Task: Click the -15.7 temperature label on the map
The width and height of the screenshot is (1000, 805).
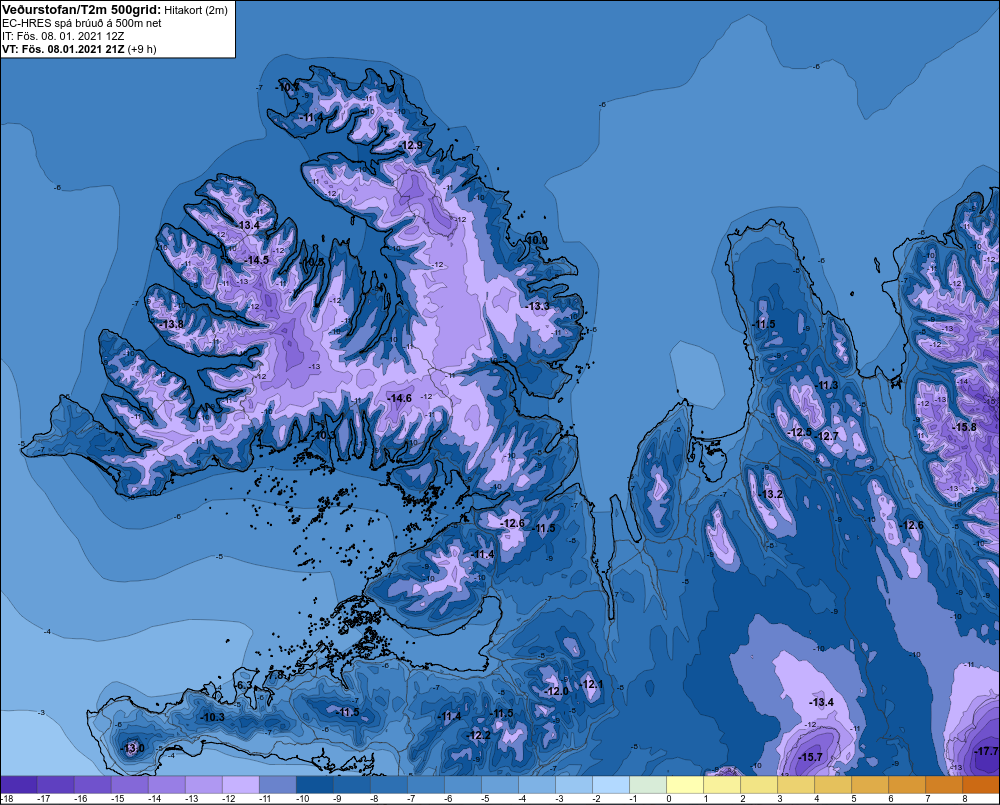Action: tap(811, 757)
